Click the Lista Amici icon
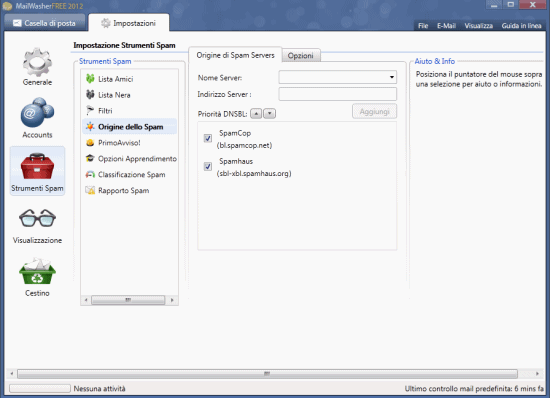This screenshot has width=550, height=398. click(90, 79)
